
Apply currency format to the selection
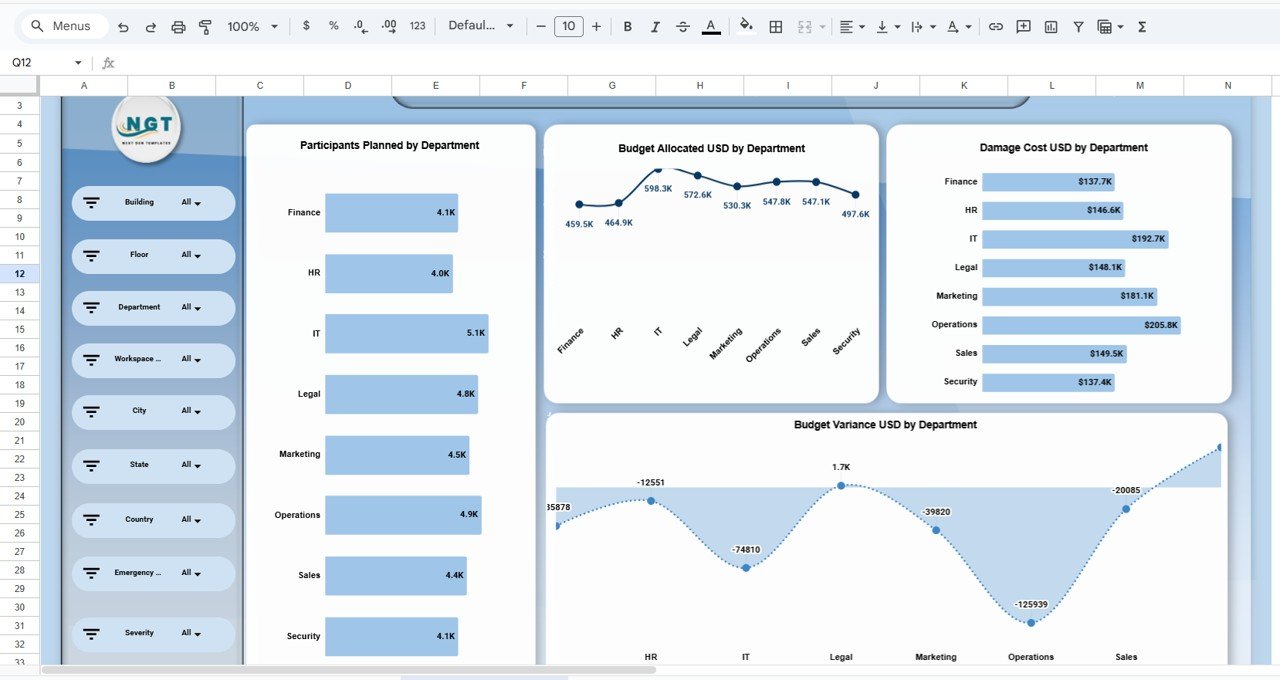306,26
